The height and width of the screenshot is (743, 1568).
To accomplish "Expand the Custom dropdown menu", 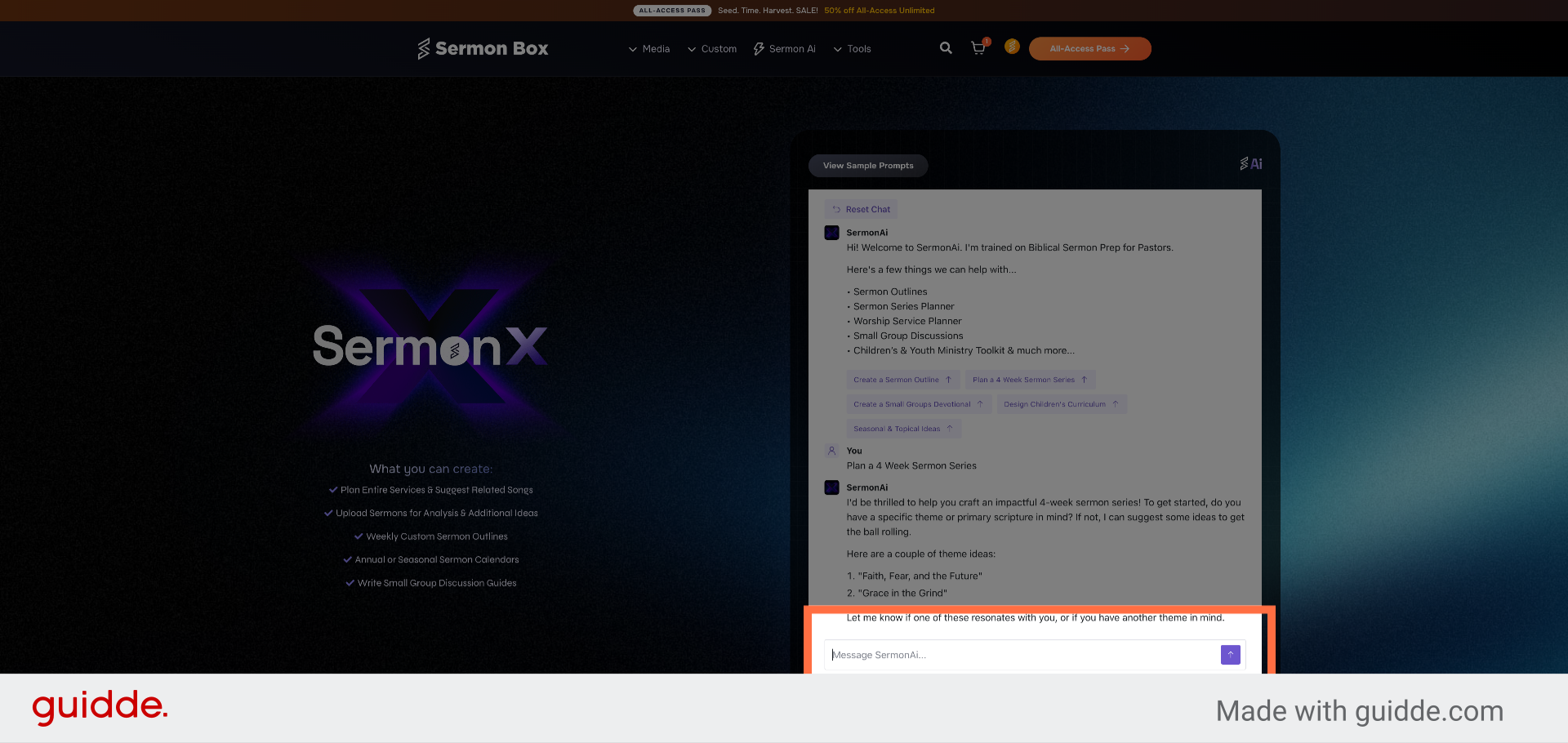I will tap(712, 49).
